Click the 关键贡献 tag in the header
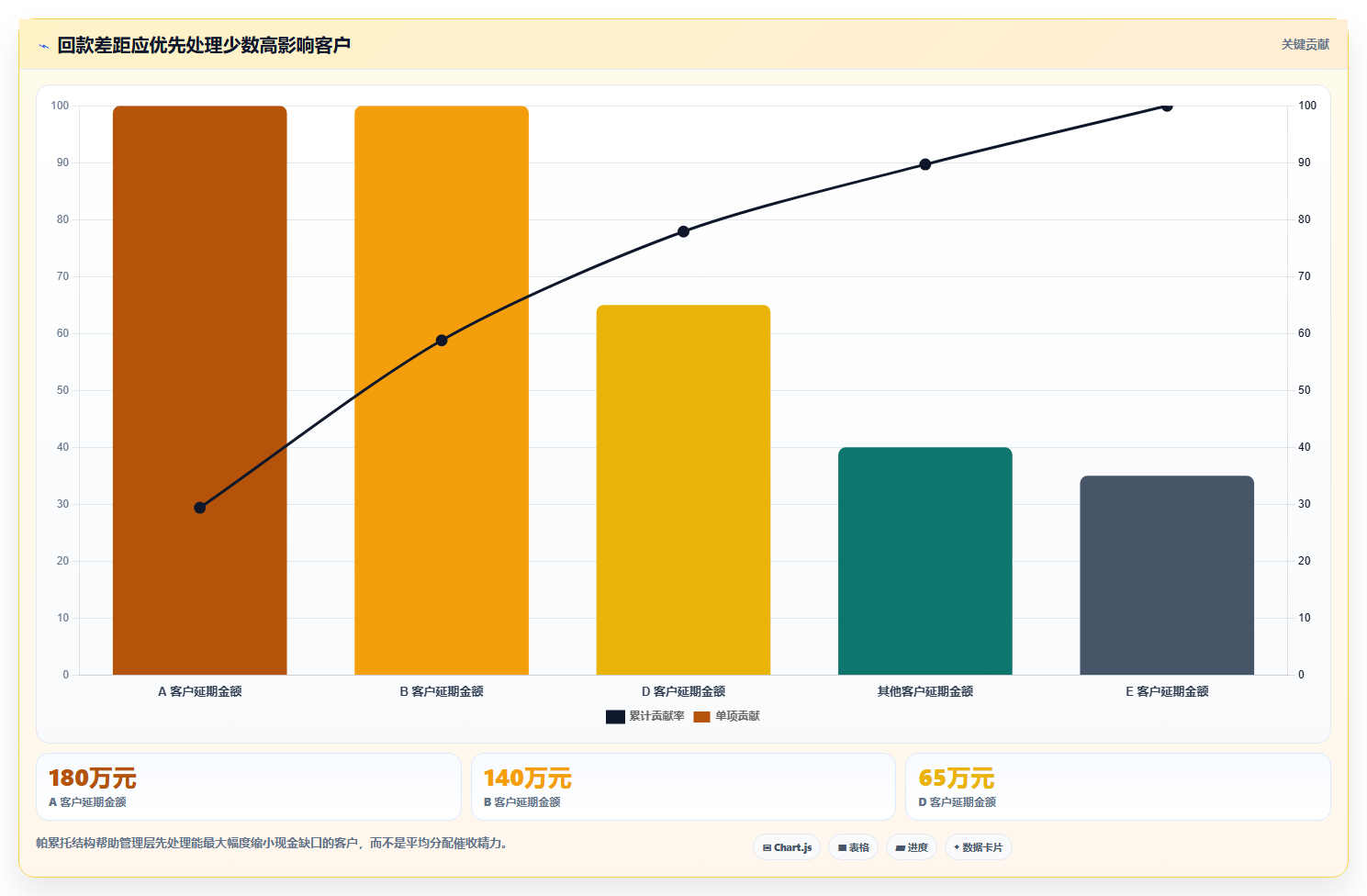The height and width of the screenshot is (896, 1367). [1305, 45]
